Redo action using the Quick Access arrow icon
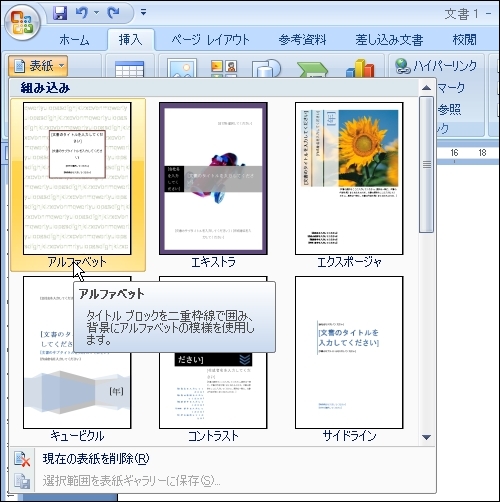The height and width of the screenshot is (502, 500). point(113,13)
